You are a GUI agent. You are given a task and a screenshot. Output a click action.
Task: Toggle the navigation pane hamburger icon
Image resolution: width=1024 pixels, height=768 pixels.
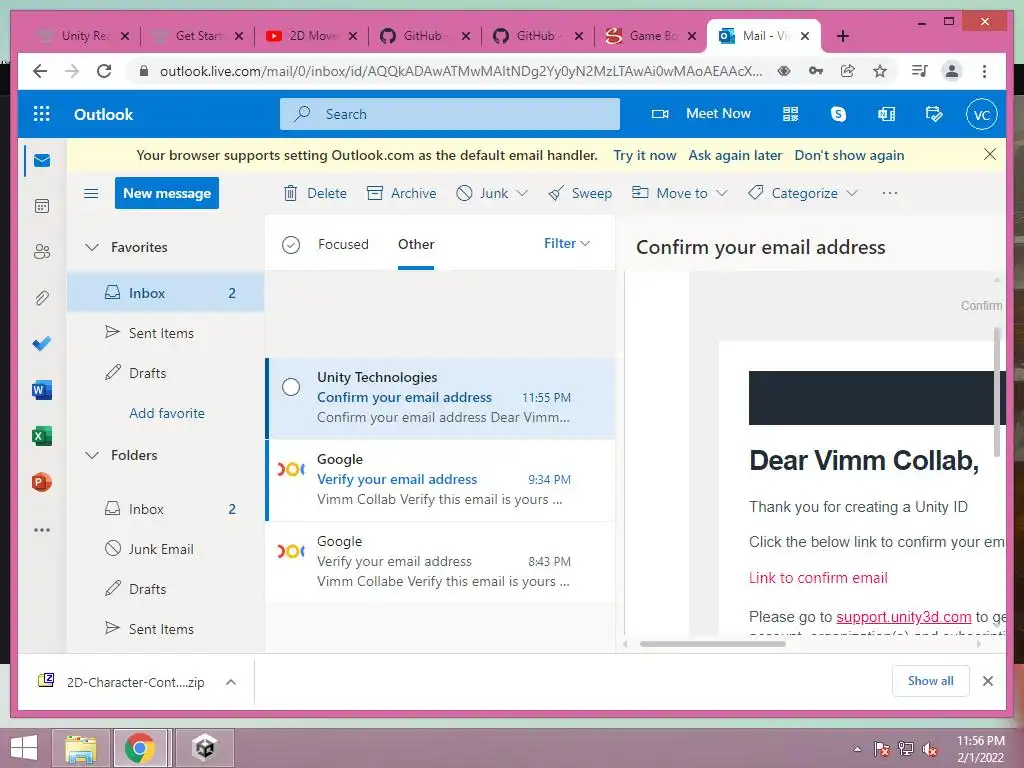91,193
